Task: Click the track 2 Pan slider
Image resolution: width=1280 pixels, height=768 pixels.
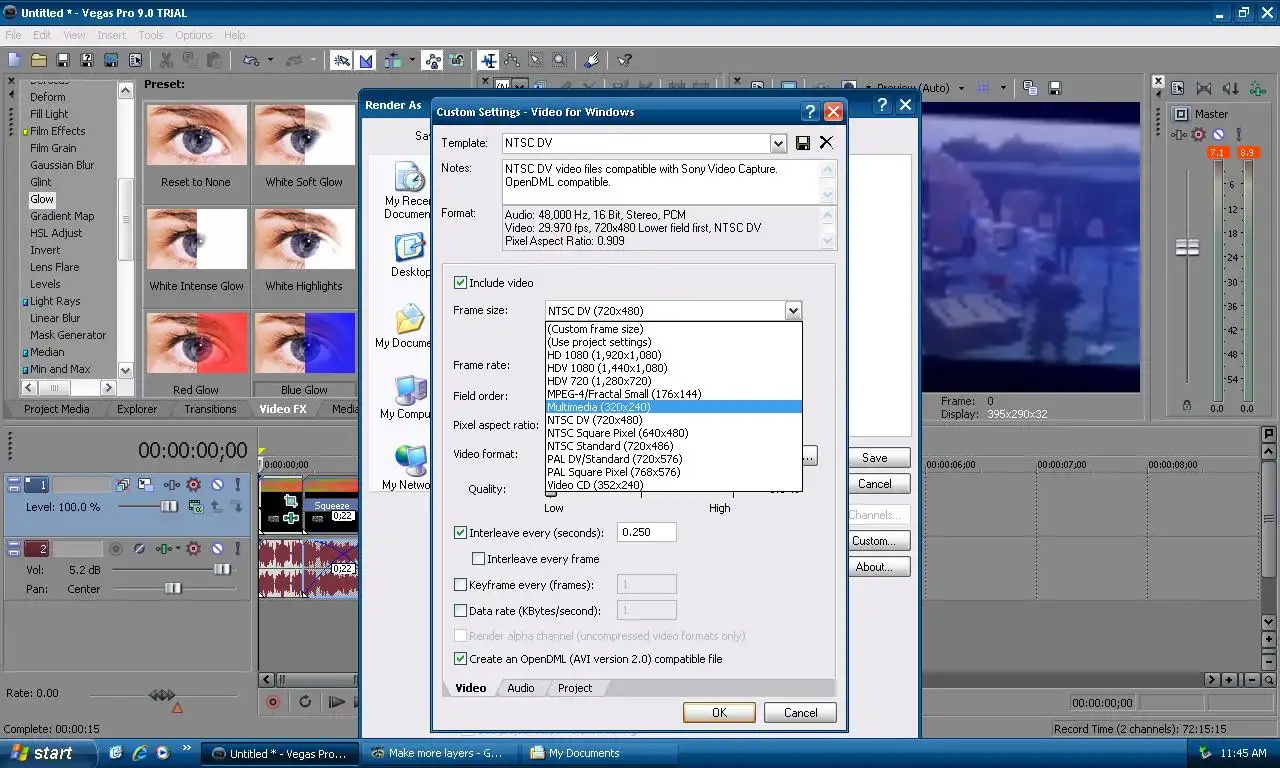Action: click(x=173, y=588)
